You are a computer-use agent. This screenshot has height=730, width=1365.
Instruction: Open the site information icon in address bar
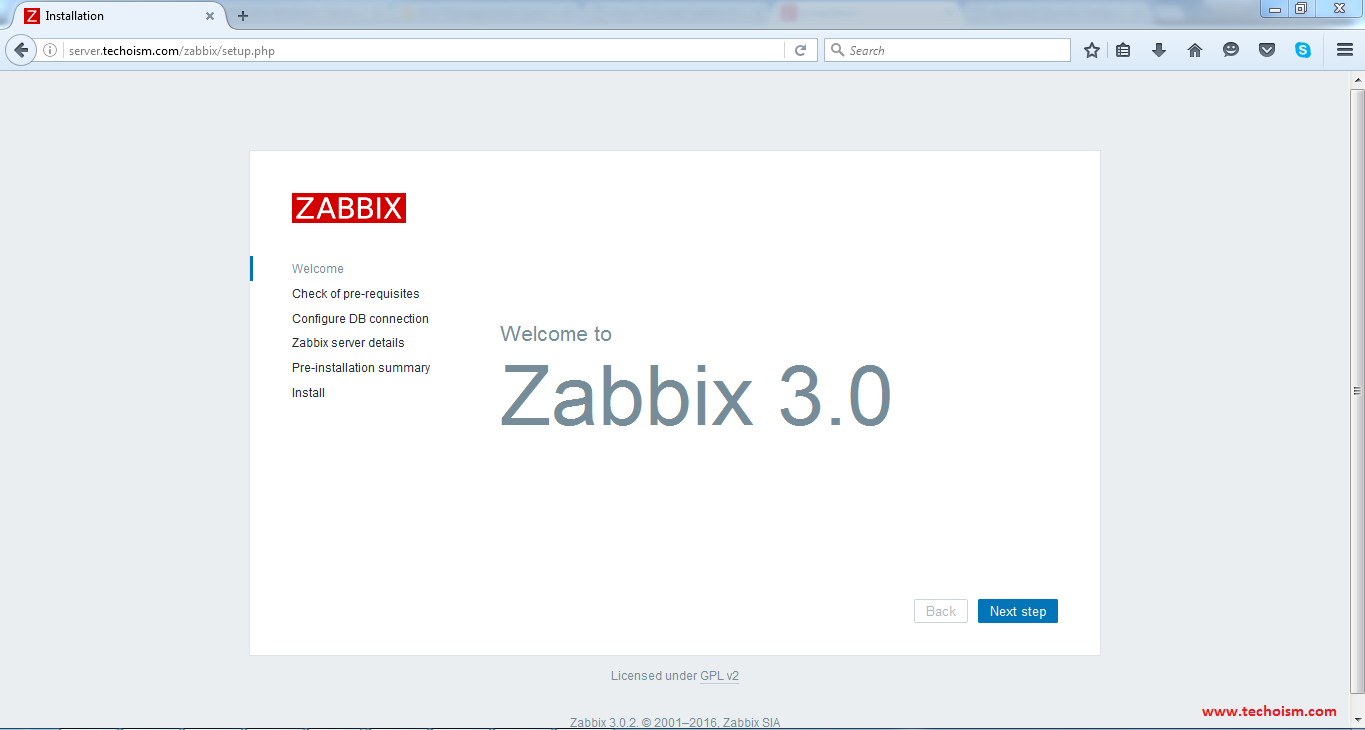(x=50, y=50)
